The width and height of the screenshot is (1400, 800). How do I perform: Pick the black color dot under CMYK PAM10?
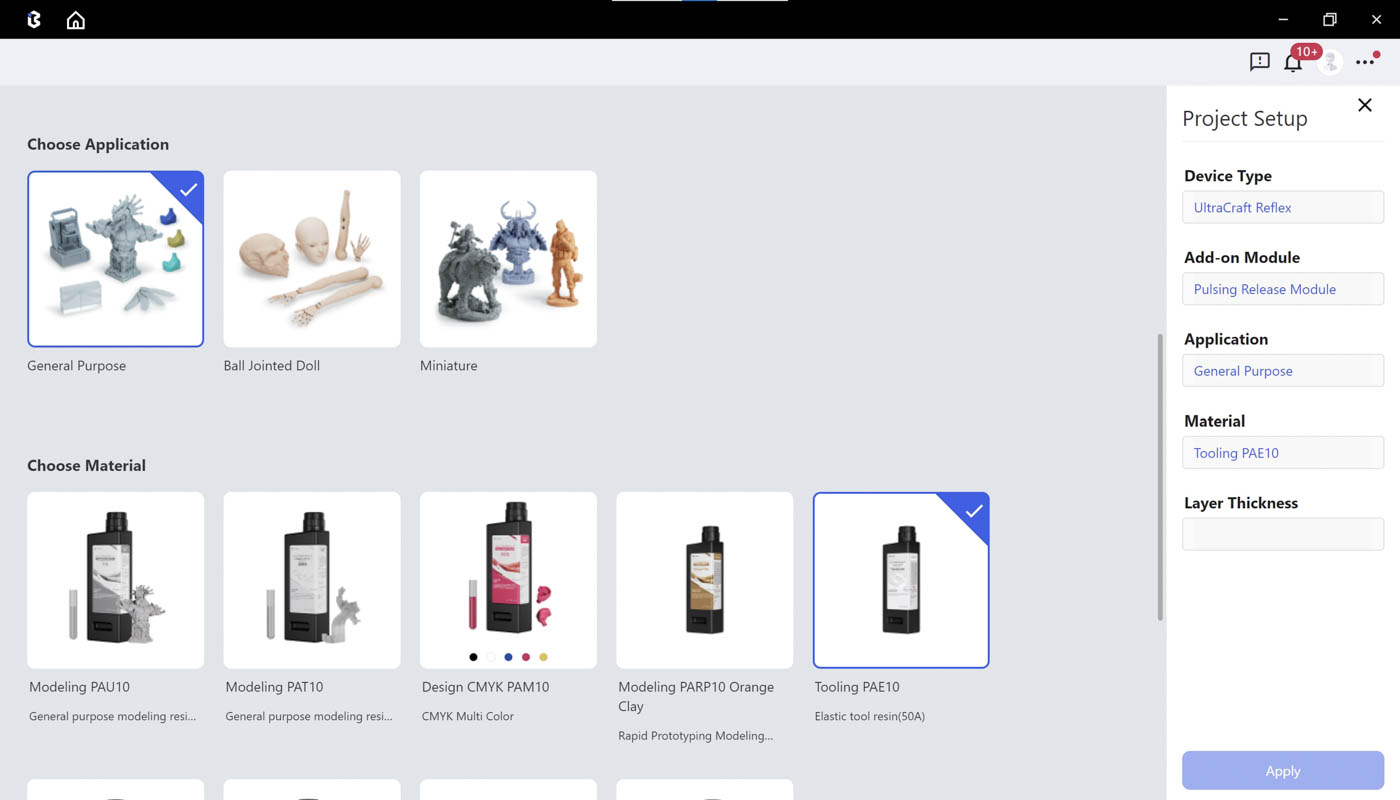coord(473,657)
